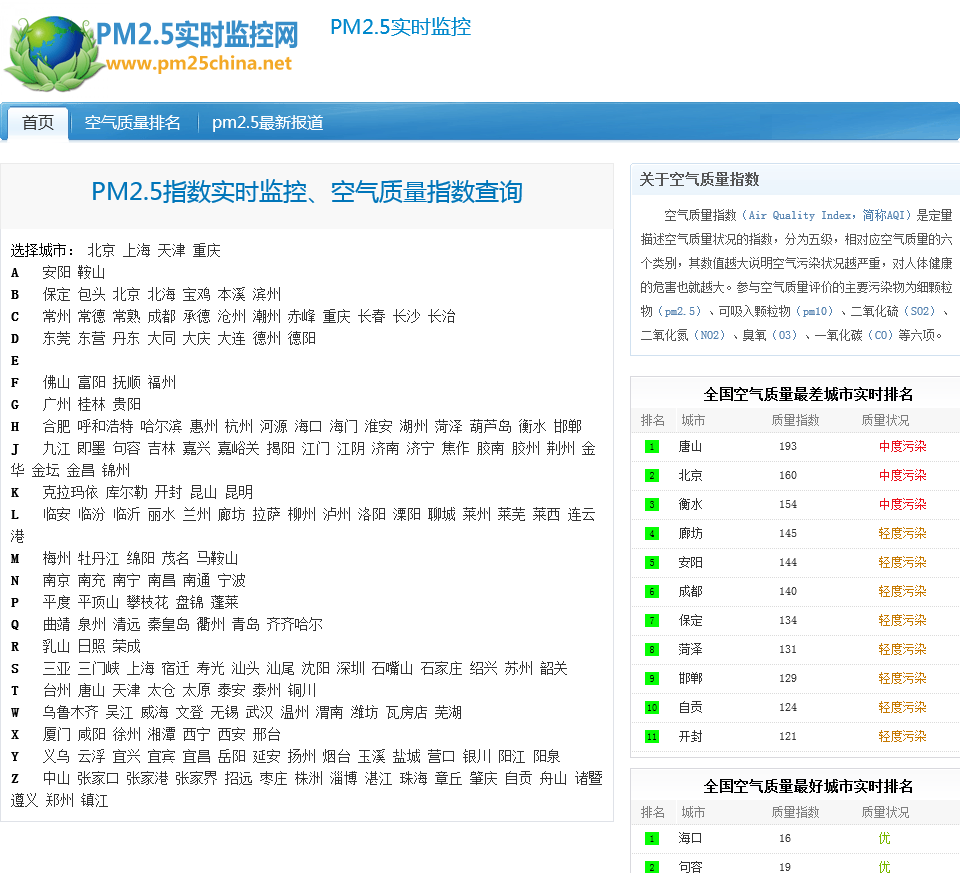Choose 鞍山 under letter A
The image size is (960, 873).
pos(91,272)
